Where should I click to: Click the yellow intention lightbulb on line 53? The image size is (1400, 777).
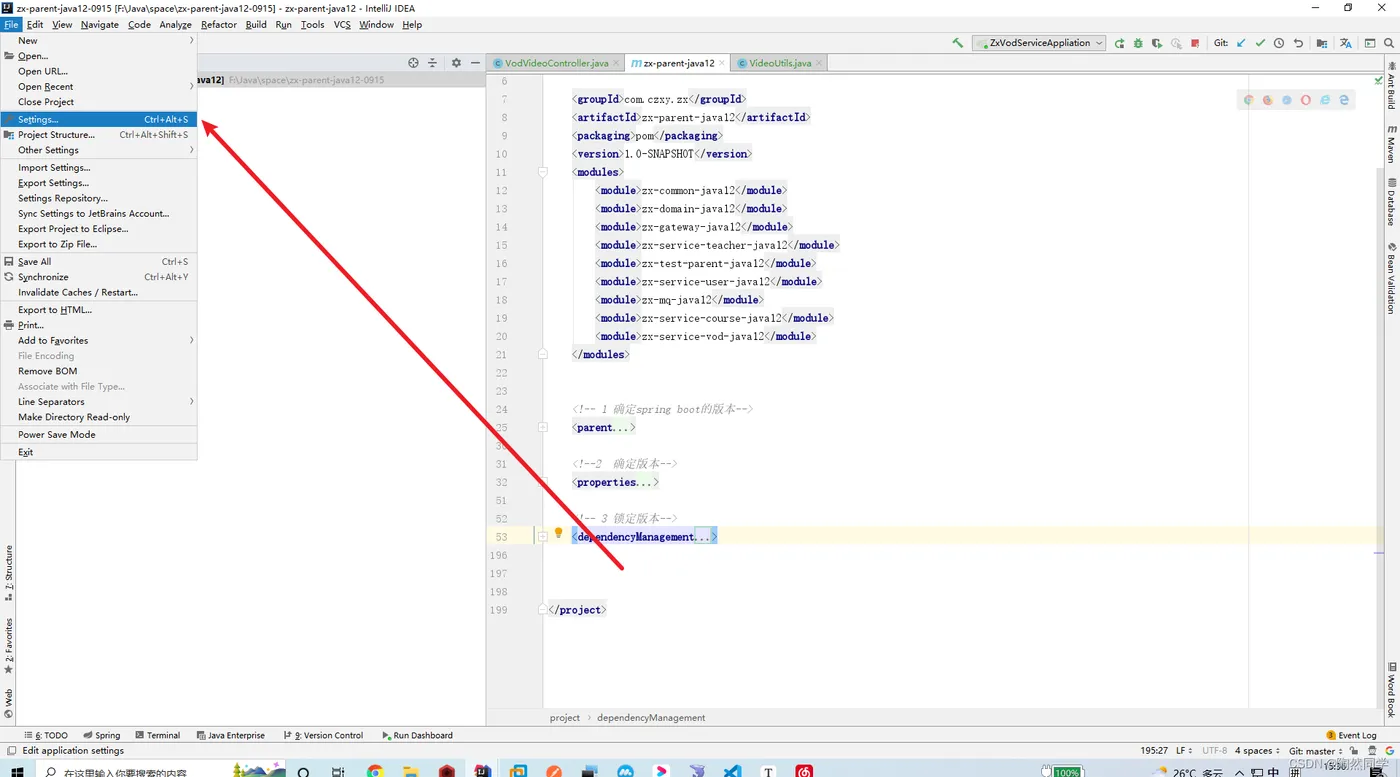(x=558, y=533)
